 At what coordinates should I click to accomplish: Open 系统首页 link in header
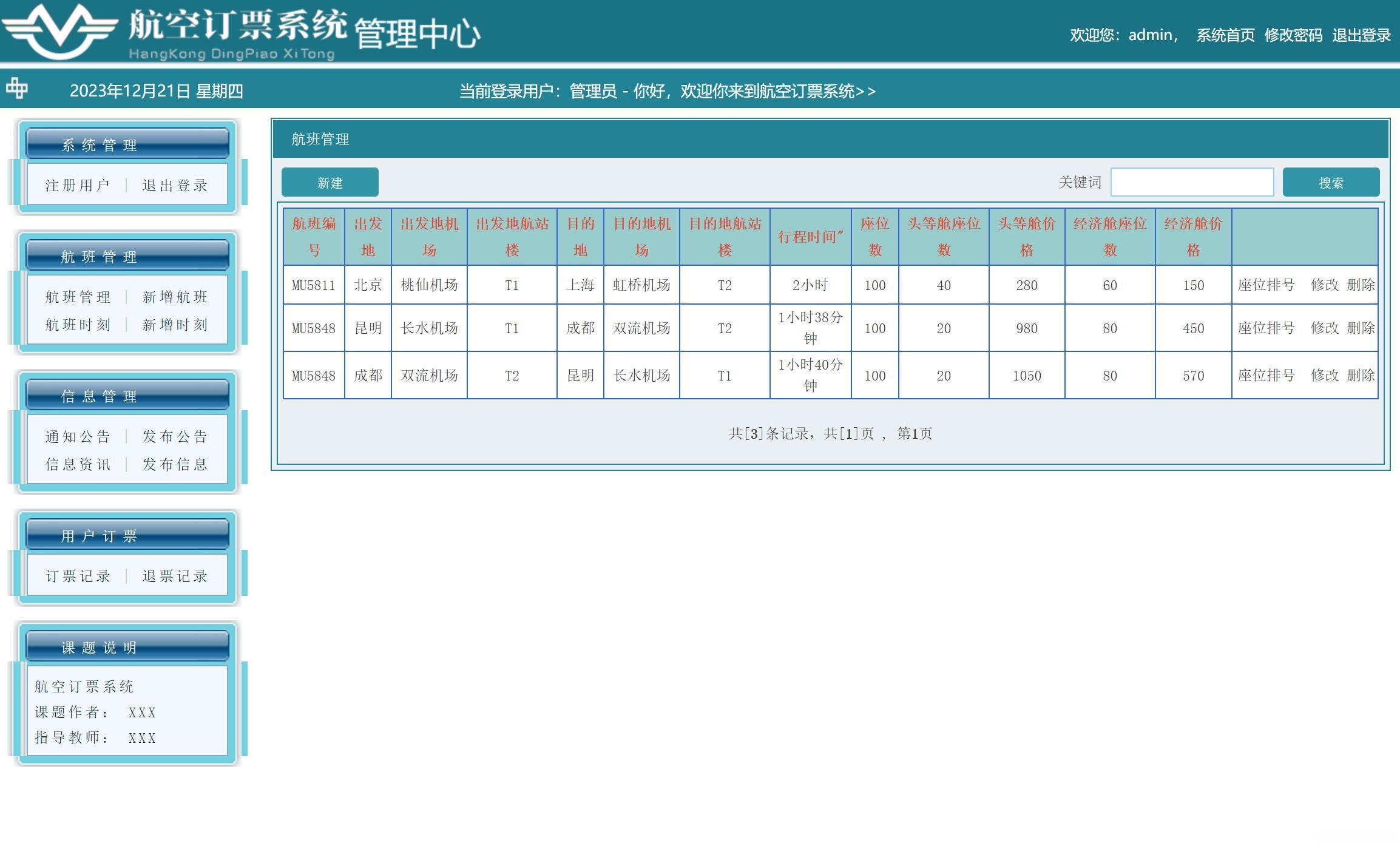[x=1225, y=35]
